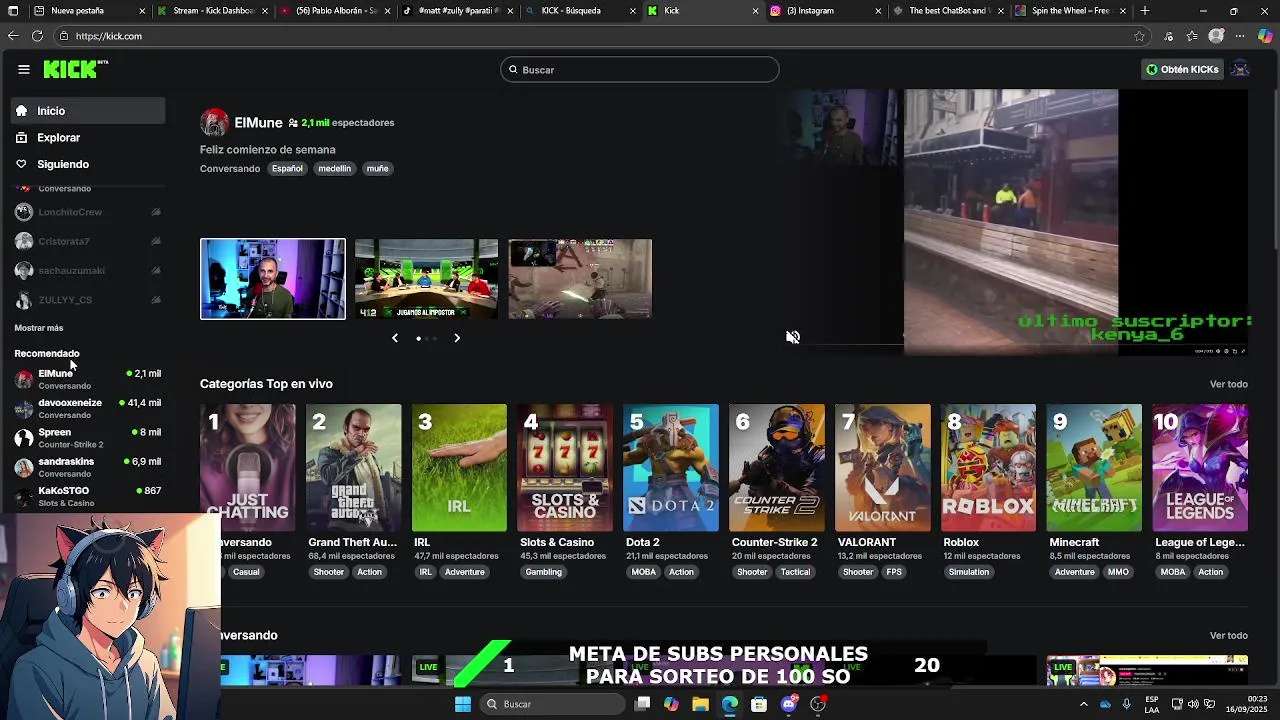
Task: Click Ver todo for Categorías Top
Action: pos(1229,384)
